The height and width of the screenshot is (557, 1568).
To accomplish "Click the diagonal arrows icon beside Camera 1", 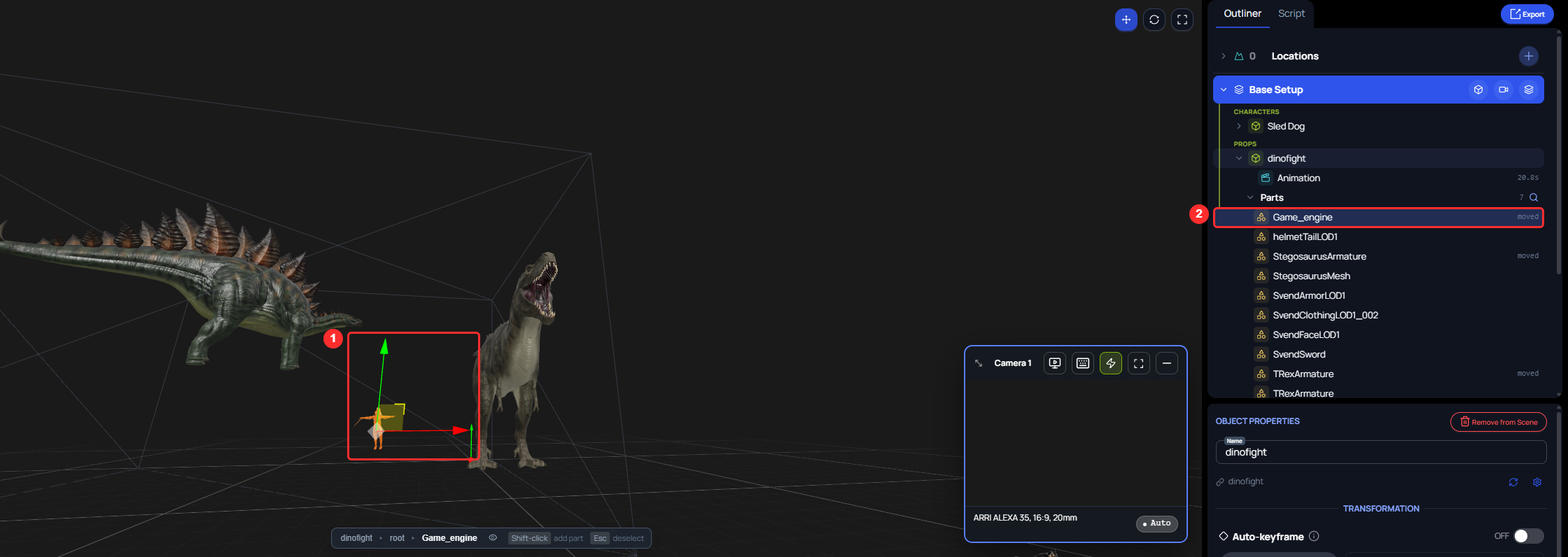I will click(x=979, y=363).
